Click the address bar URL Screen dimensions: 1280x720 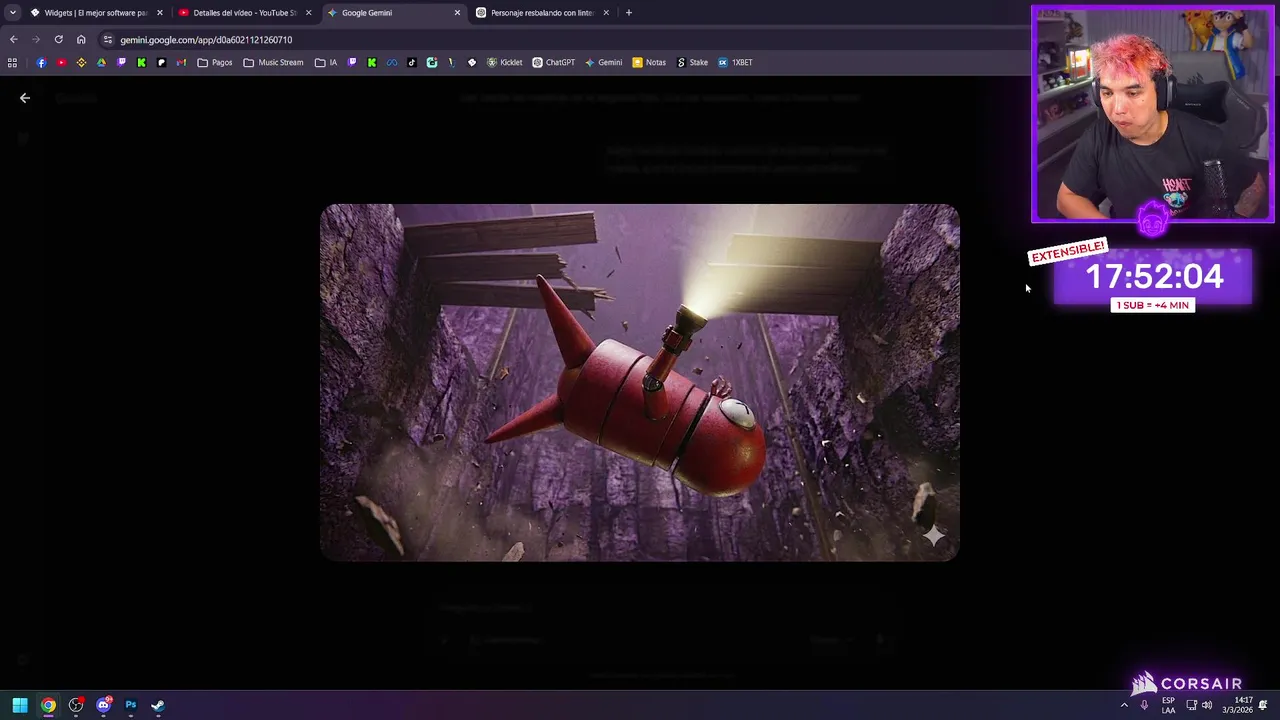[206, 40]
